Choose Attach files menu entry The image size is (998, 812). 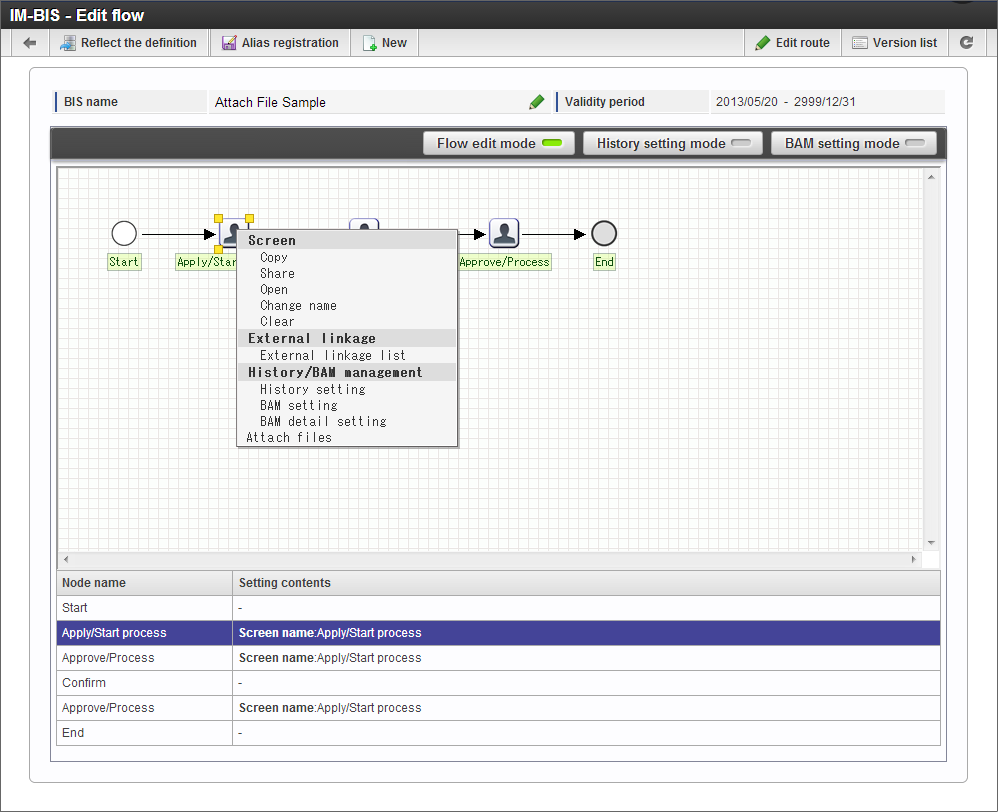pyautogui.click(x=289, y=437)
